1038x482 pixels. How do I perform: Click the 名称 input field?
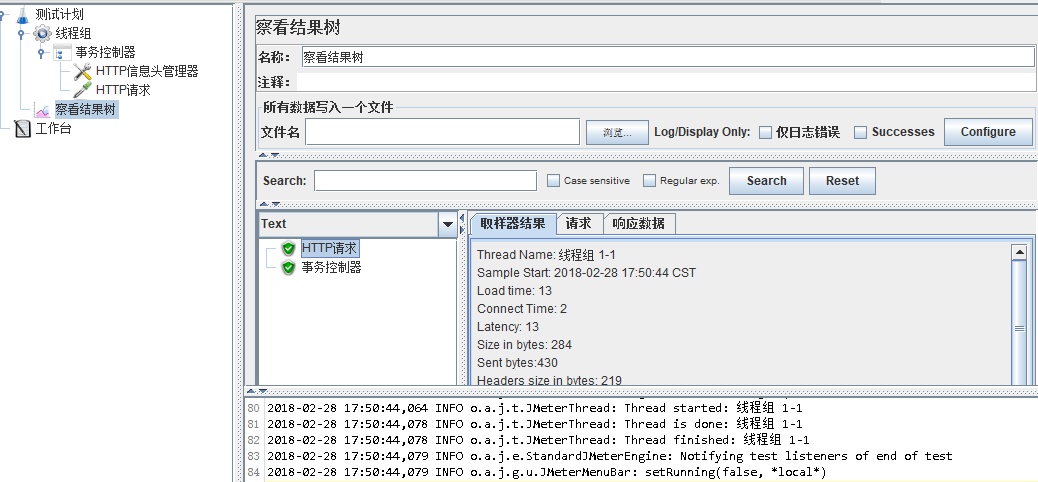point(667,57)
